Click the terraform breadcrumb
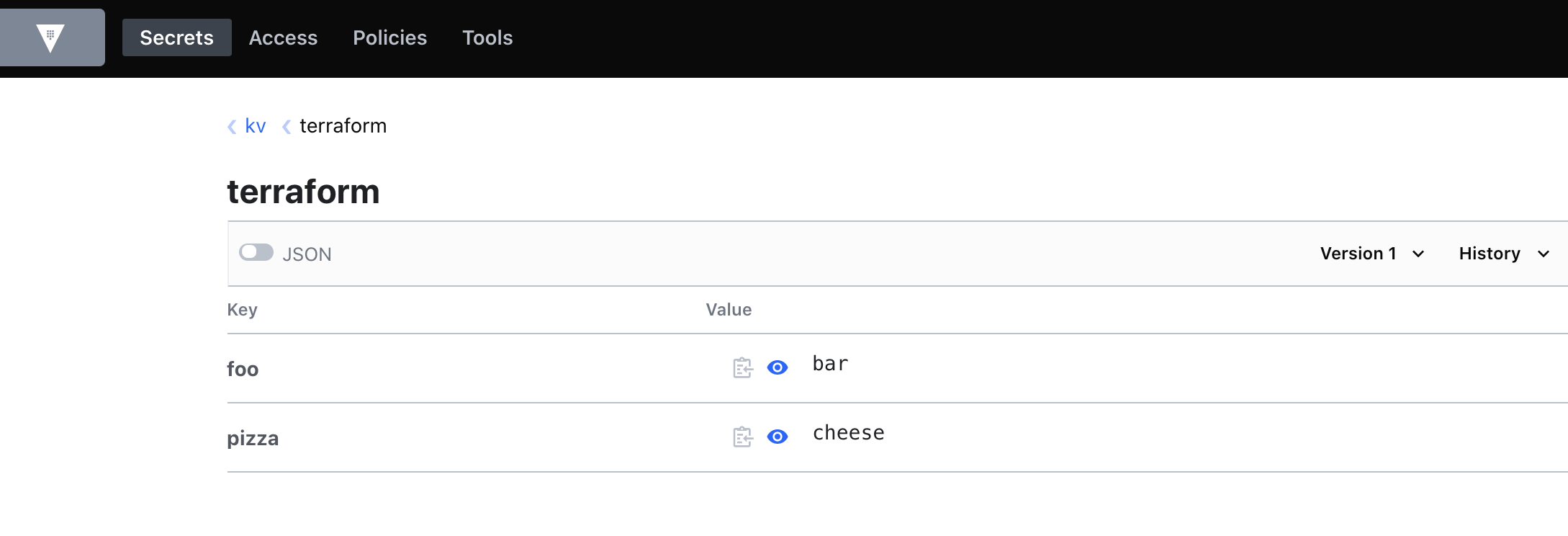Image resolution: width=1568 pixels, height=536 pixels. point(343,126)
